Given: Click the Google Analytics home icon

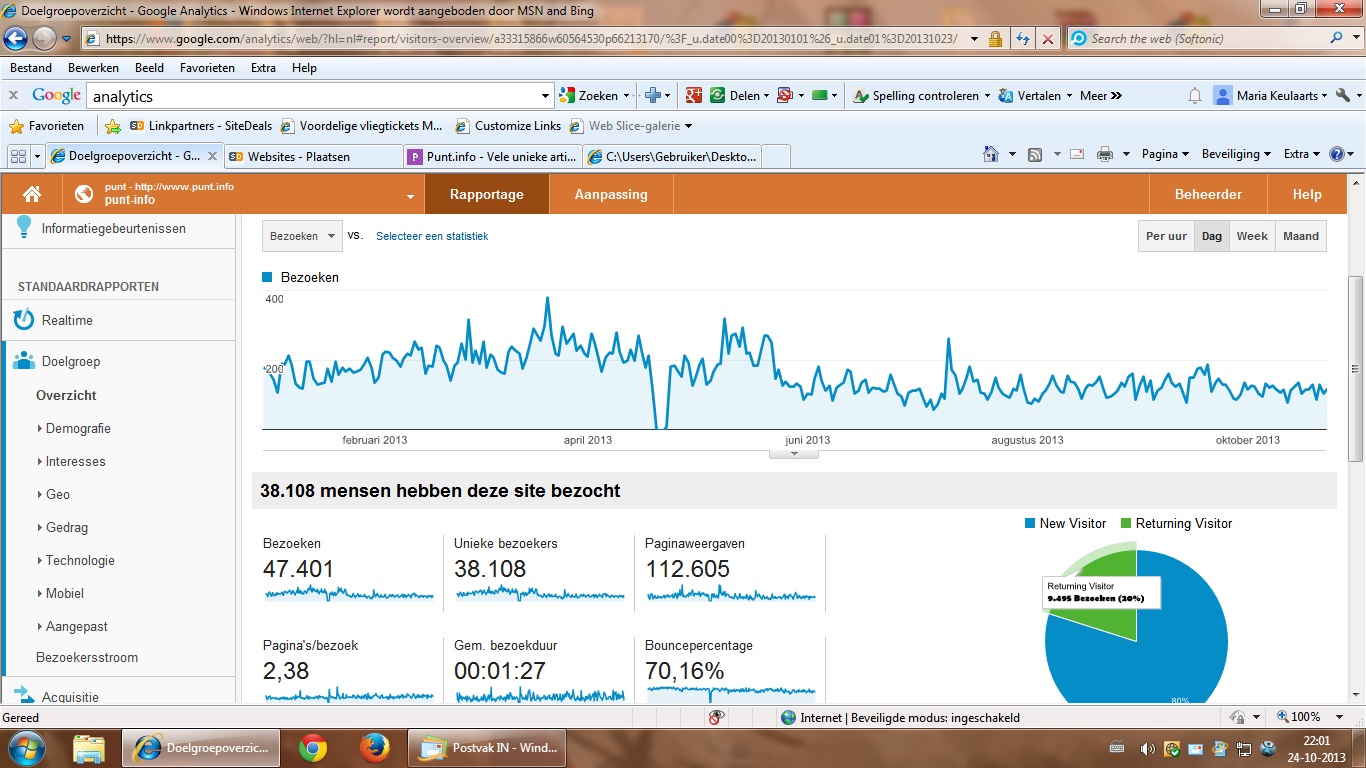Looking at the screenshot, I should point(32,194).
